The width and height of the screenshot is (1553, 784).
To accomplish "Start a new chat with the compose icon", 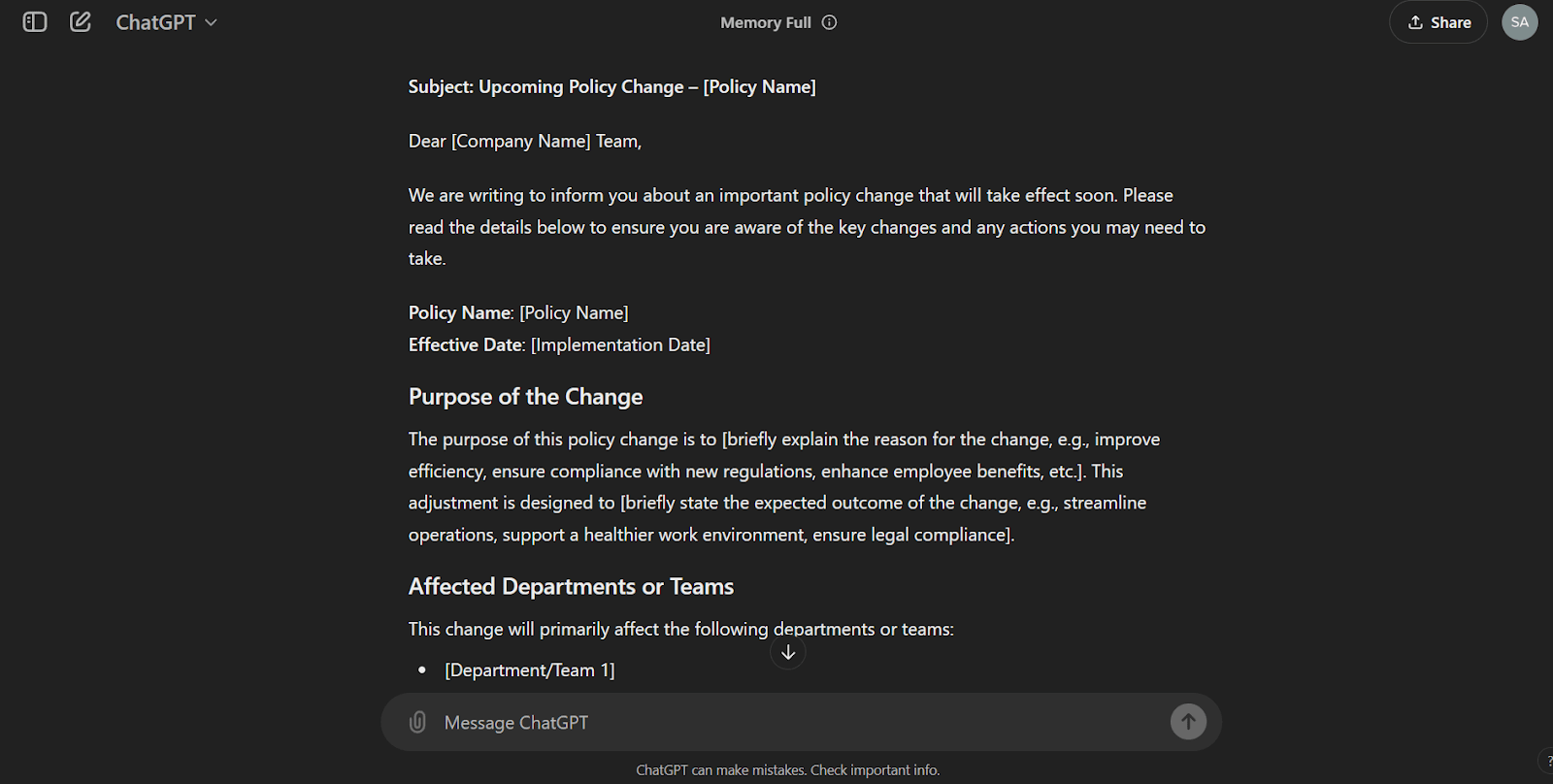I will [x=80, y=21].
